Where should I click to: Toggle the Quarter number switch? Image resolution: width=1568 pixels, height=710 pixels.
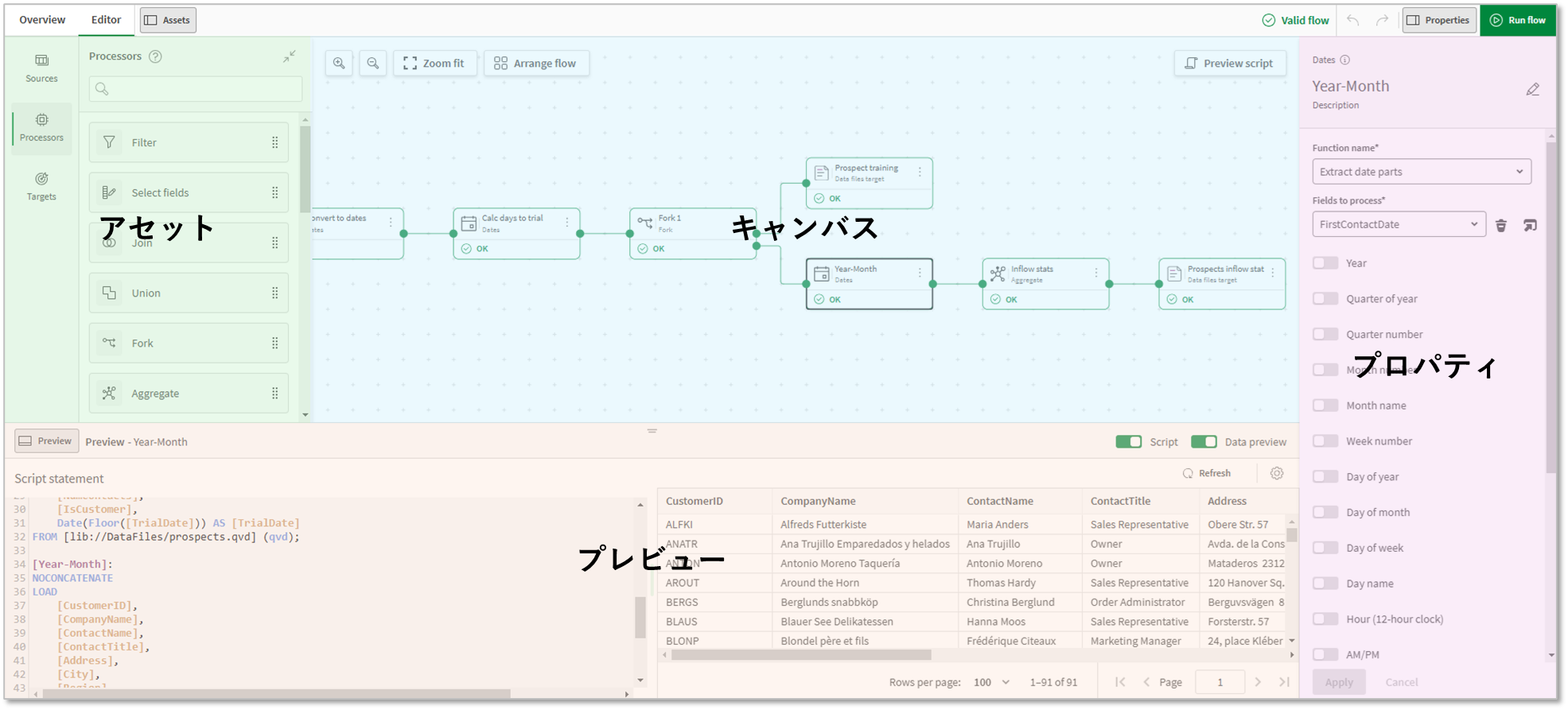[1325, 334]
